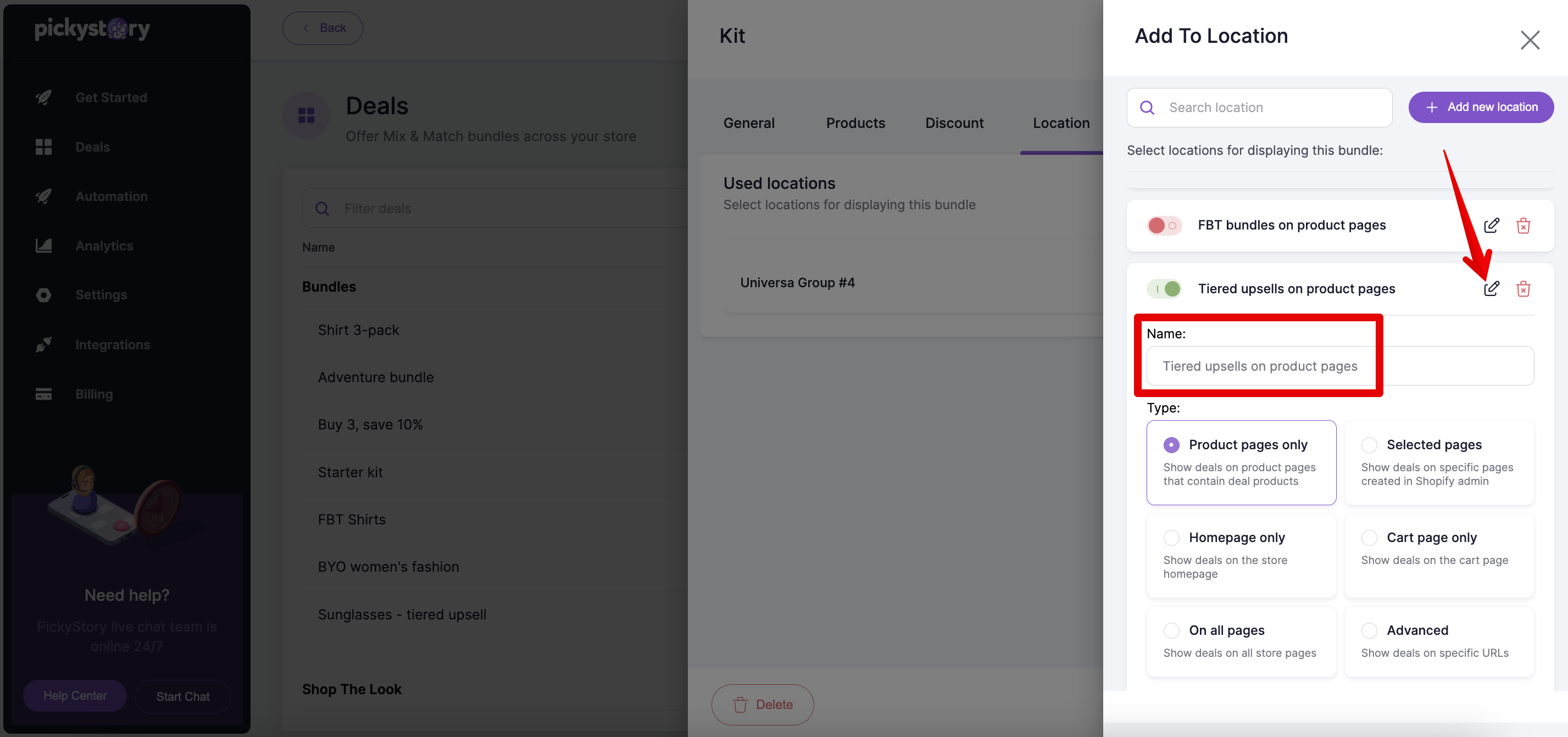1568x737 pixels.
Task: Close the Add To Location panel
Action: [x=1530, y=40]
